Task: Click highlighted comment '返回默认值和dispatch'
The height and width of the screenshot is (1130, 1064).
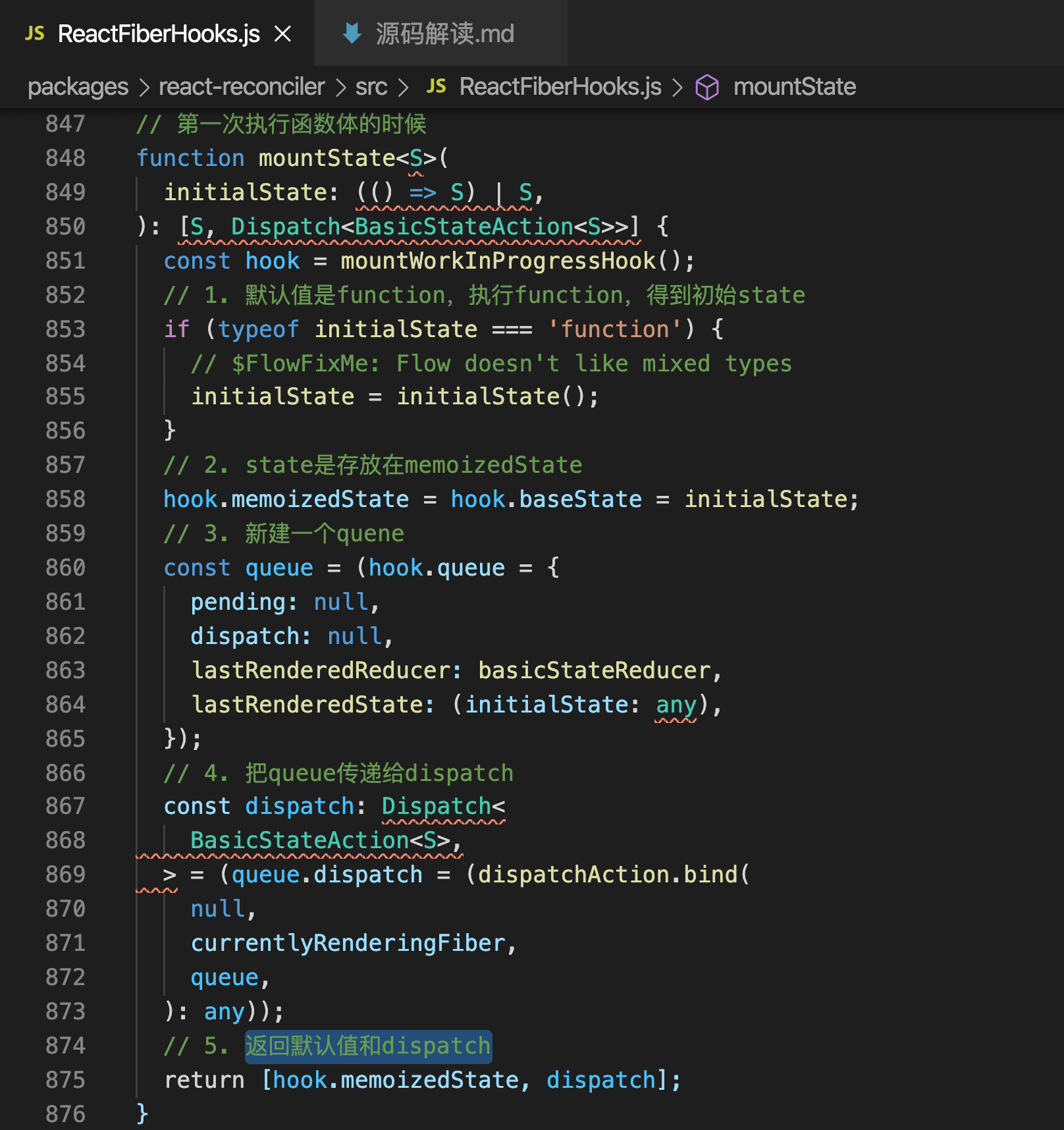Action: click(368, 1046)
